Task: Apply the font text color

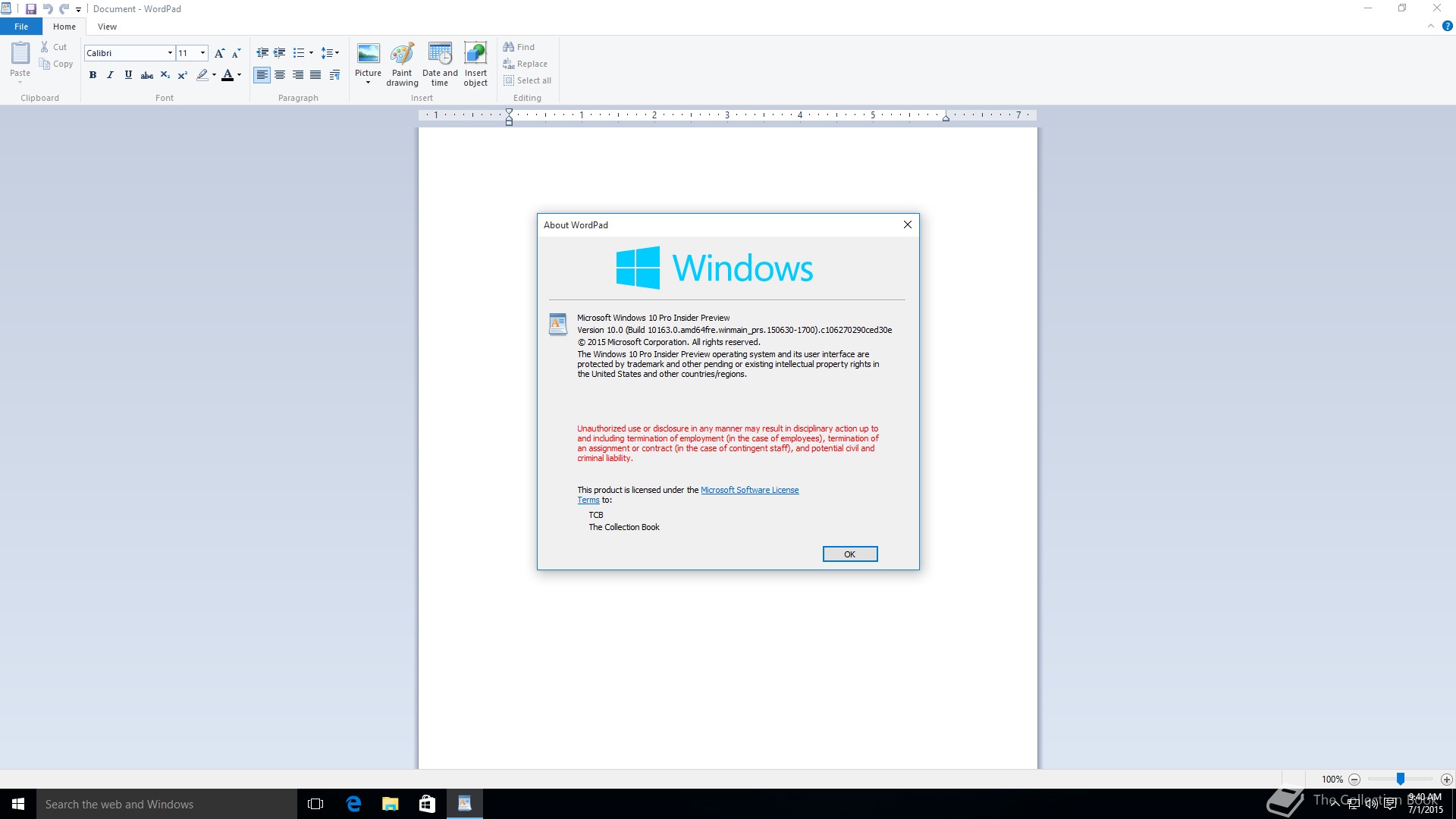Action: 227,75
